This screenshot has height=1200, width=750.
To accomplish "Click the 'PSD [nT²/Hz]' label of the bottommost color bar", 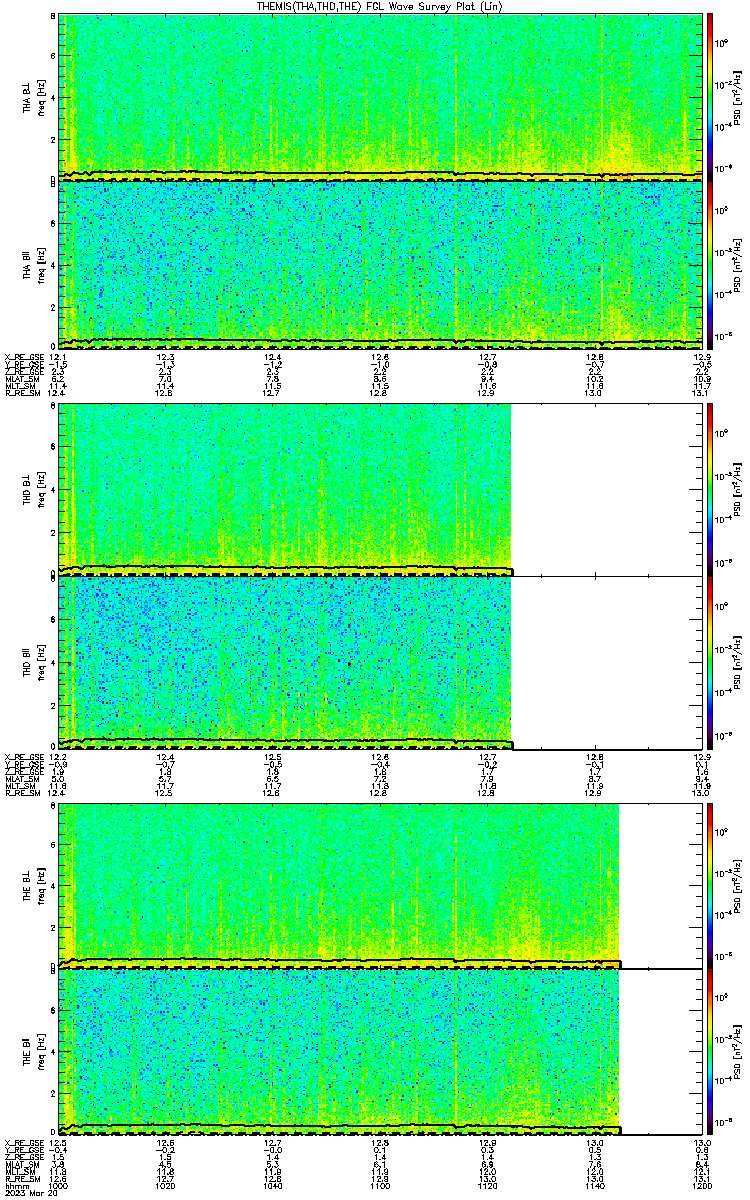I will [x=738, y=1052].
